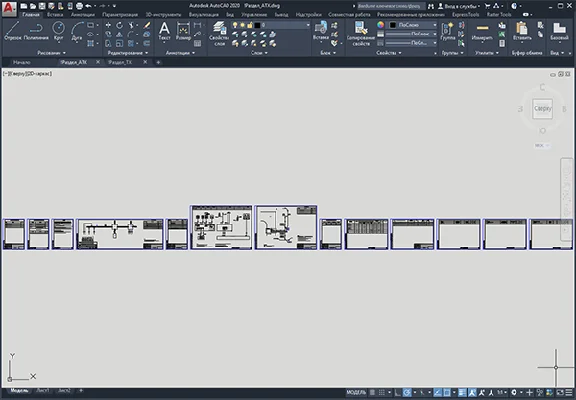
Task: Click the Размер dimension tool
Action: [183, 31]
